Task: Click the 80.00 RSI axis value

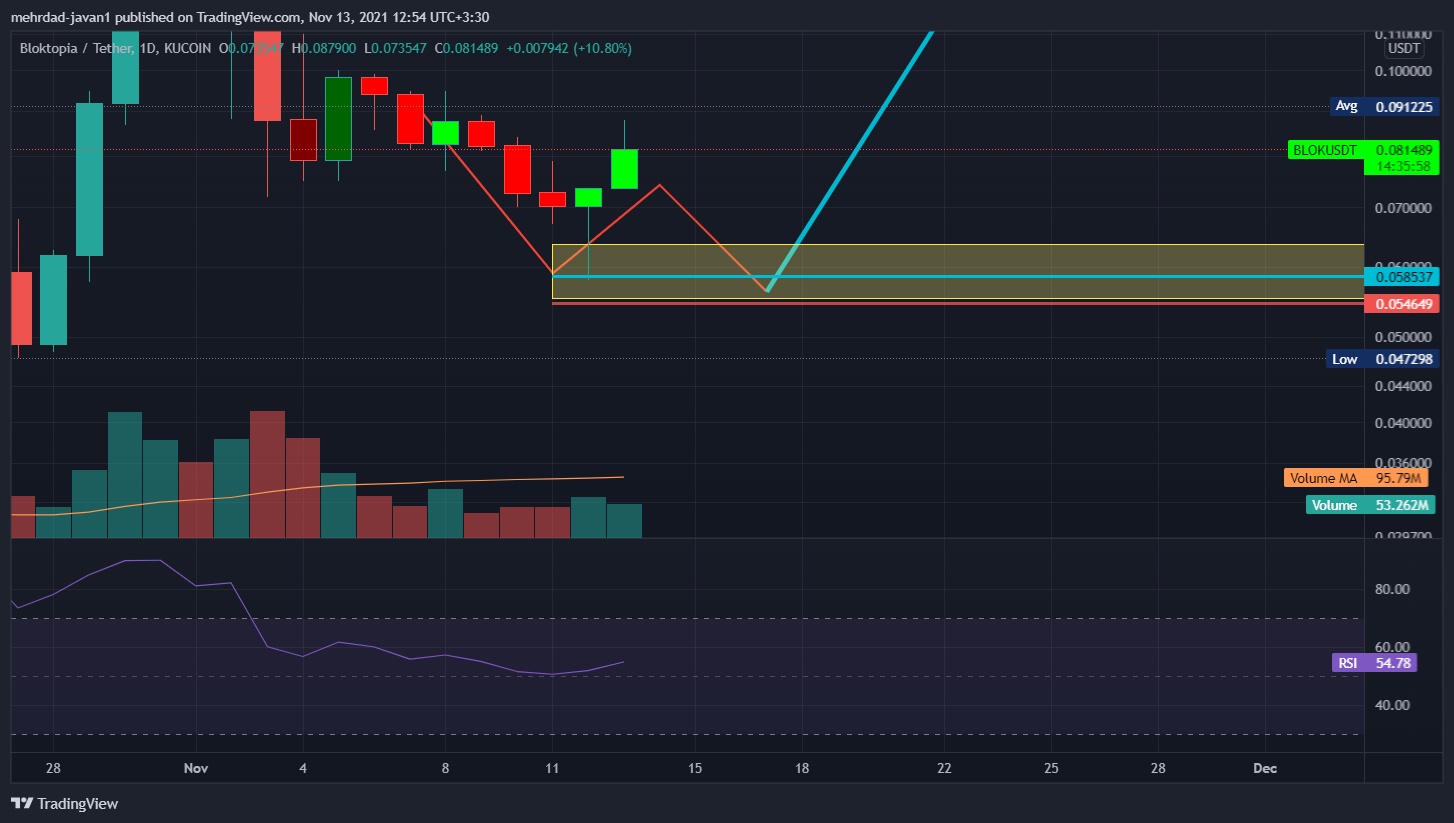Action: (1393, 589)
